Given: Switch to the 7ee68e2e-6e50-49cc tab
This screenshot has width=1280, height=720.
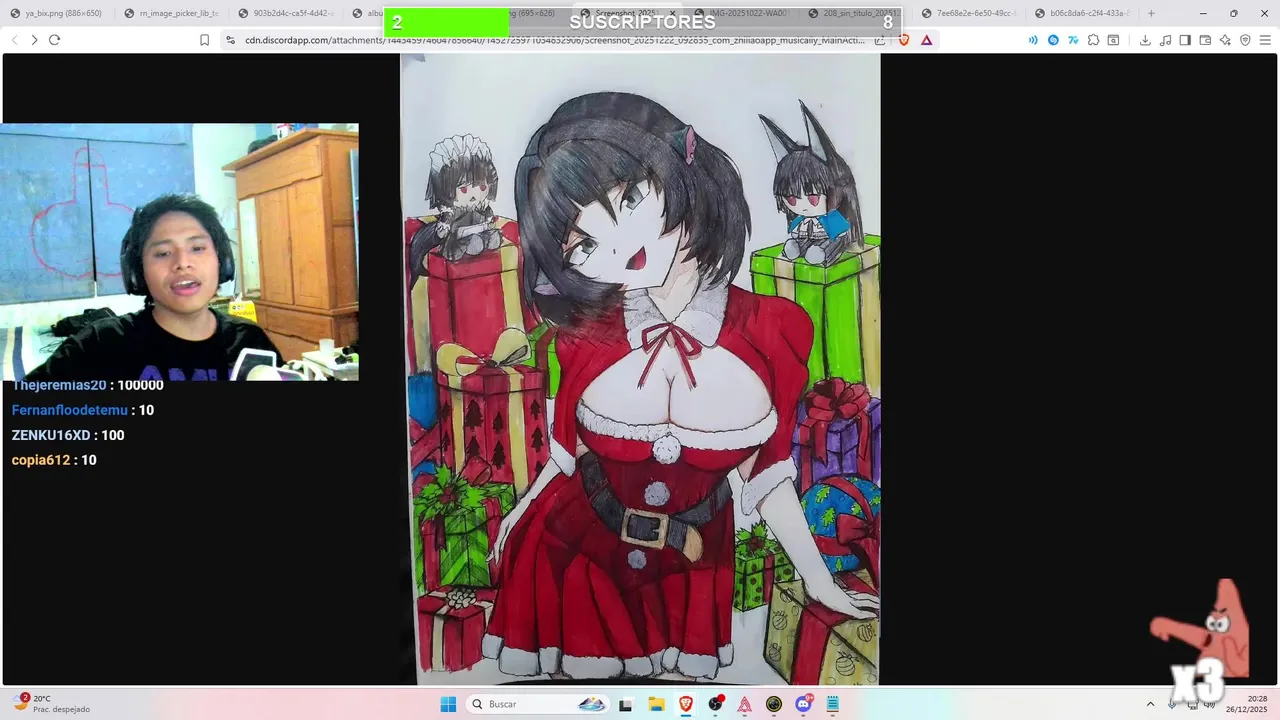Looking at the screenshot, I should point(970,13).
